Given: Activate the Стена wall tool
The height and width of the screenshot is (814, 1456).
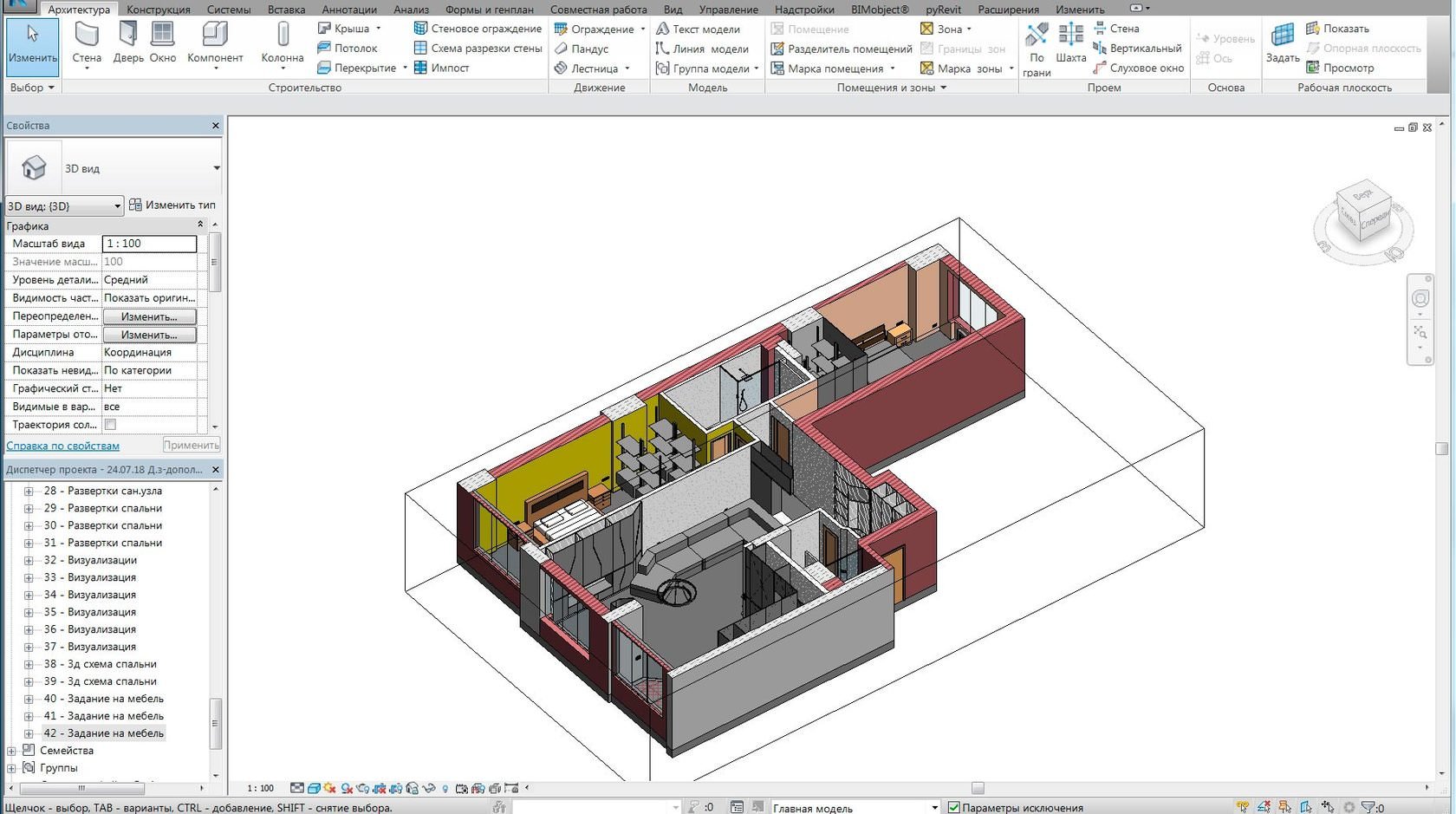Looking at the screenshot, I should pyautogui.click(x=87, y=45).
